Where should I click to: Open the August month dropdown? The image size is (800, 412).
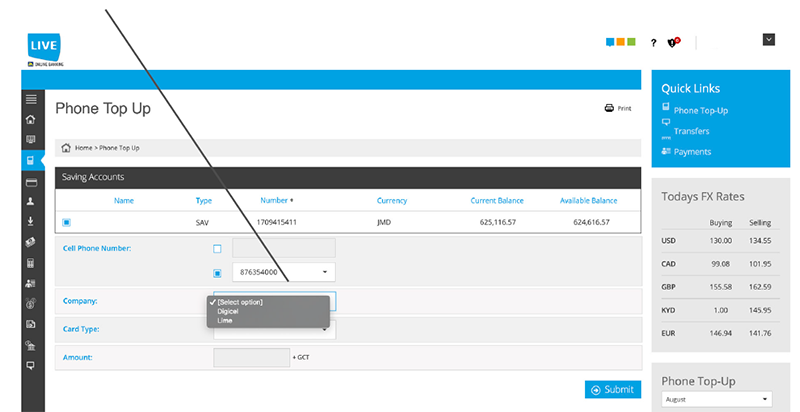pyautogui.click(x=717, y=399)
